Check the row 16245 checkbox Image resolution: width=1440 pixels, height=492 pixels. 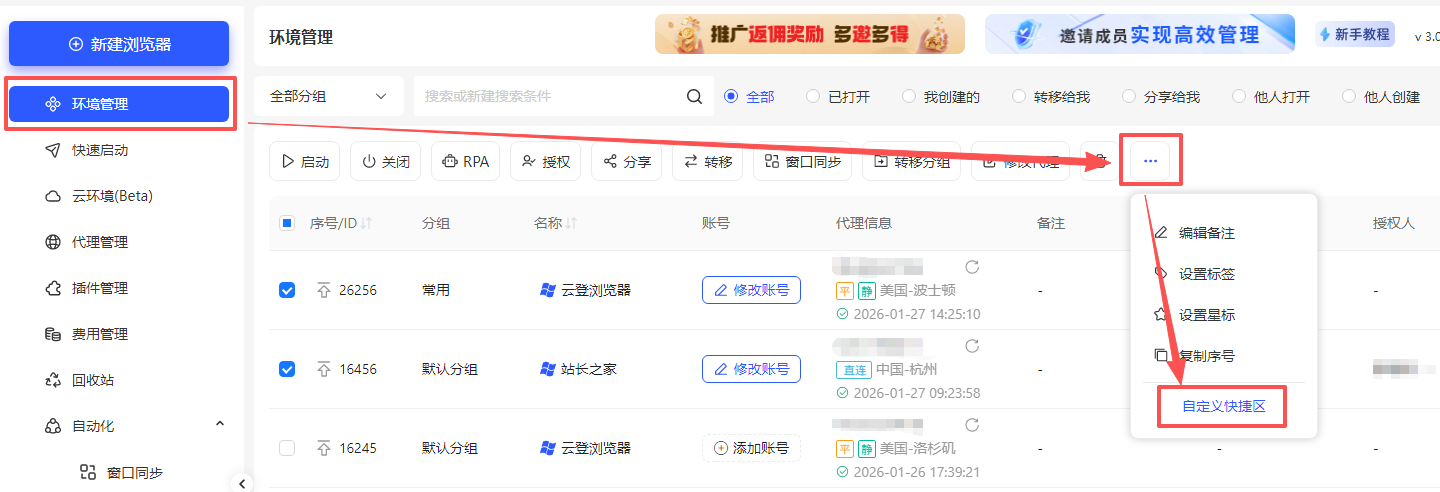click(287, 448)
